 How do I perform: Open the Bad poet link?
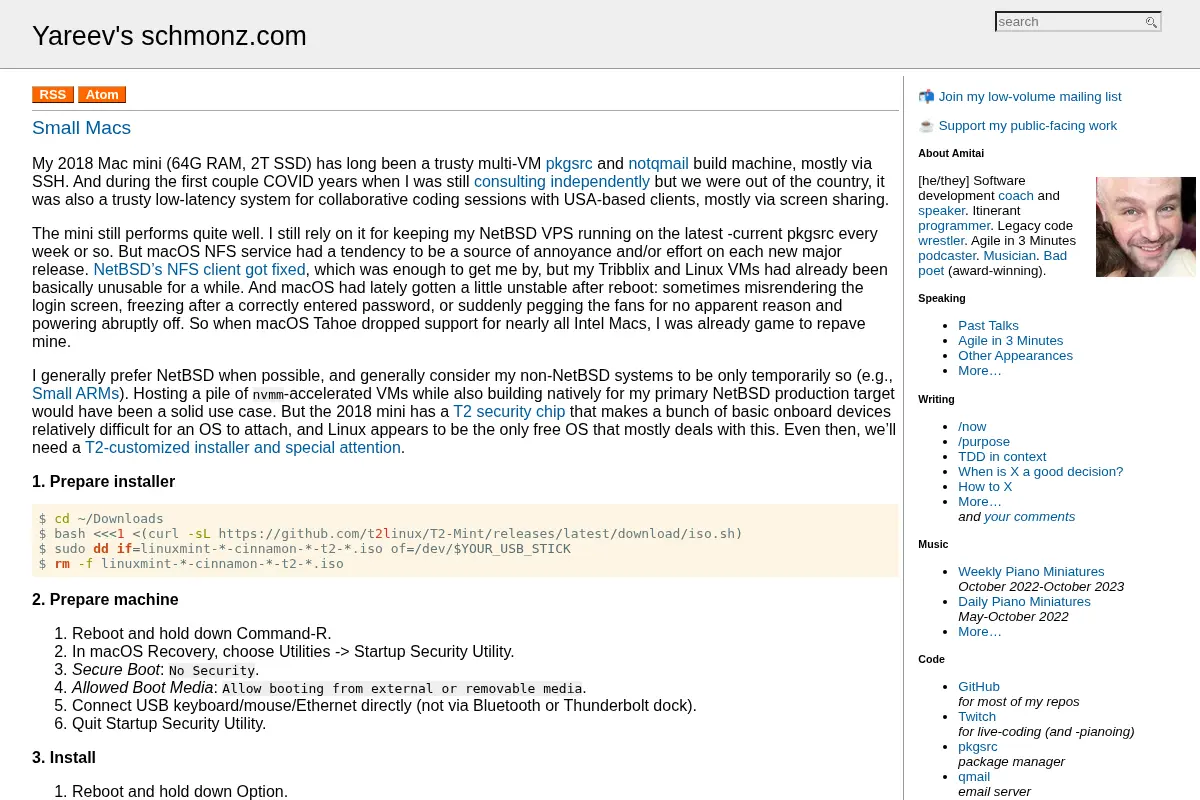click(x=992, y=263)
